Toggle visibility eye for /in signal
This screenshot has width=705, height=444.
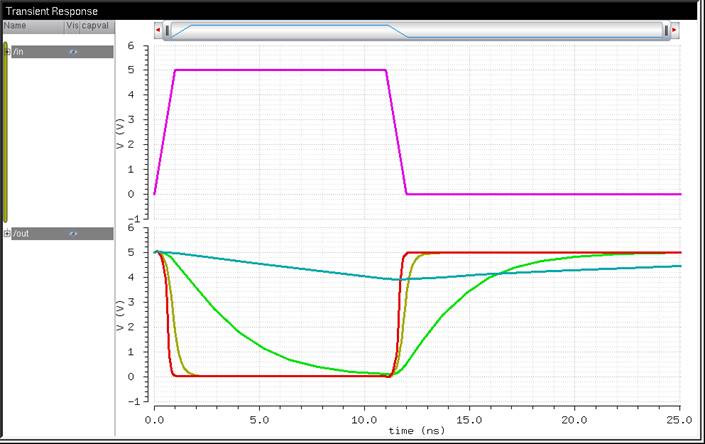tap(73, 52)
